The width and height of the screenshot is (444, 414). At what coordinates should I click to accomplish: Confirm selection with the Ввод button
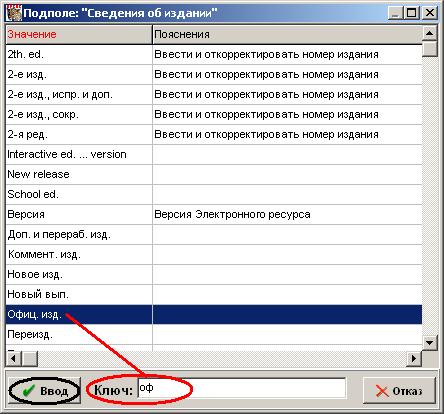coord(44,390)
